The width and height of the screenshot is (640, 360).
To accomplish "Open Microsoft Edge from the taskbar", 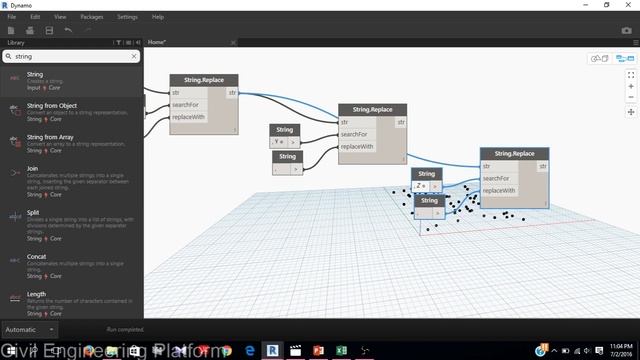I will coord(250,351).
